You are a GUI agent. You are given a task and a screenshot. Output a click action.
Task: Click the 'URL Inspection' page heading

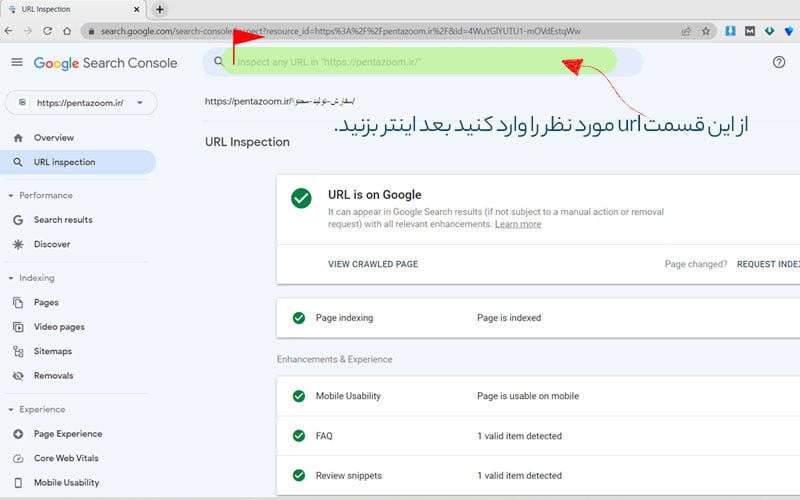[x=247, y=142]
